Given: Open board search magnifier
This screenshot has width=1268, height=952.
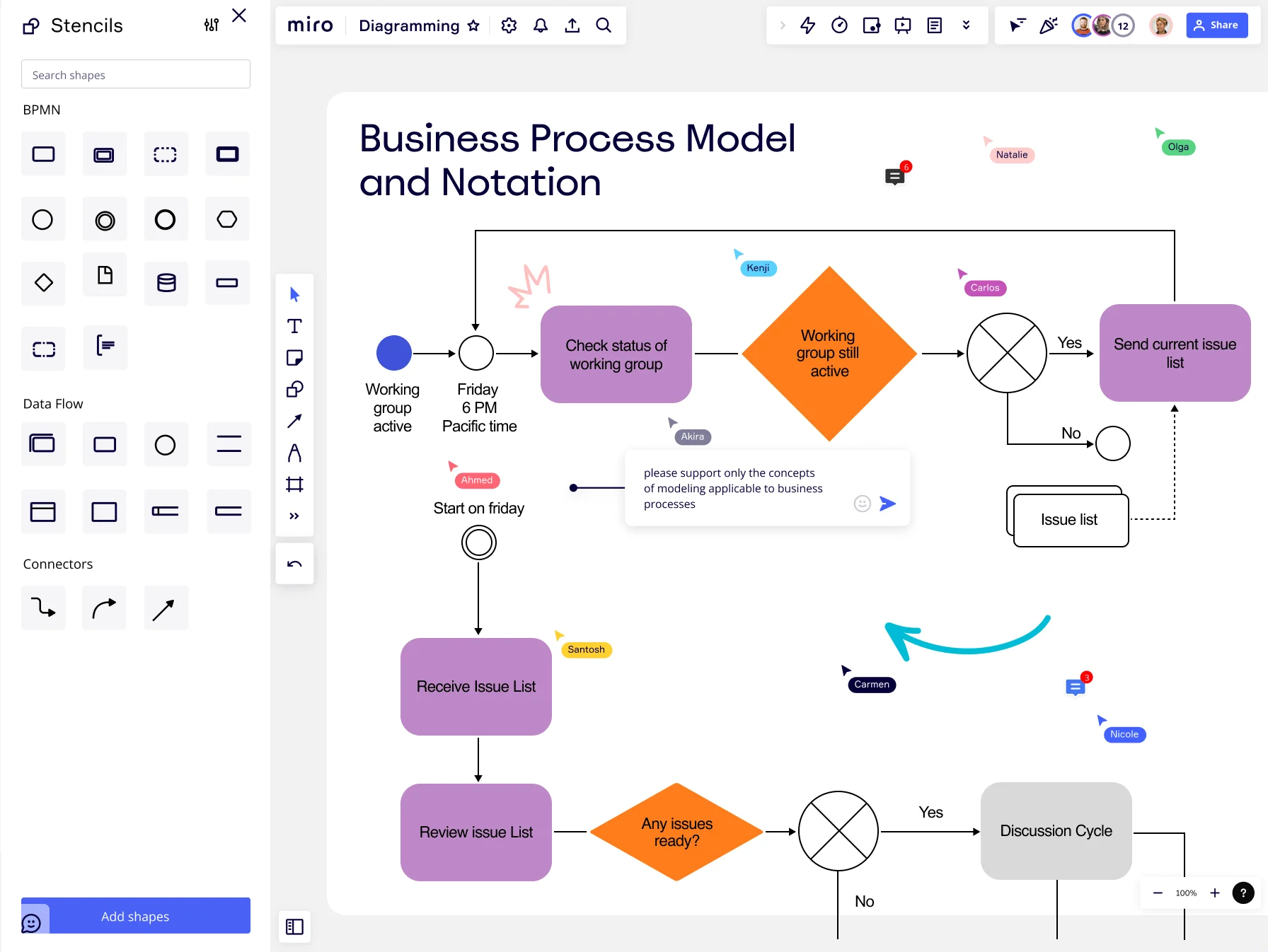Looking at the screenshot, I should [604, 25].
